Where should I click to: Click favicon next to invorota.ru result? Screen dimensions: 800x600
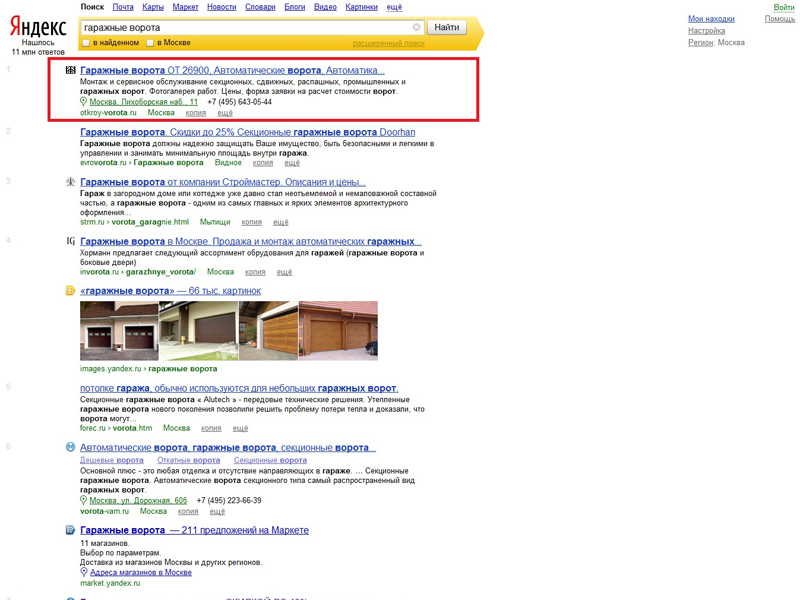pos(70,241)
